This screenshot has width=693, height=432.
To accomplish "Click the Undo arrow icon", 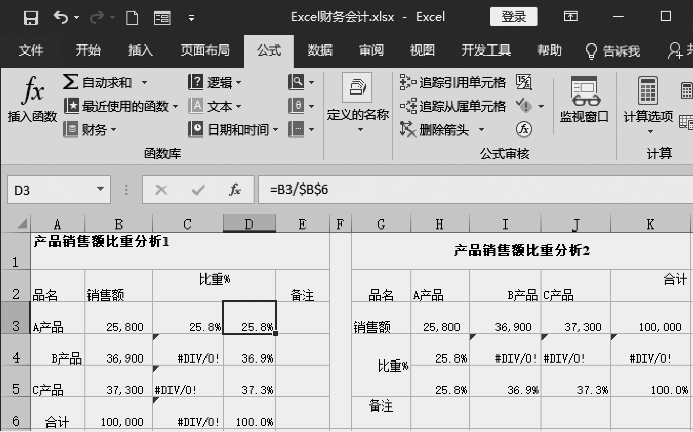I will 61,17.
